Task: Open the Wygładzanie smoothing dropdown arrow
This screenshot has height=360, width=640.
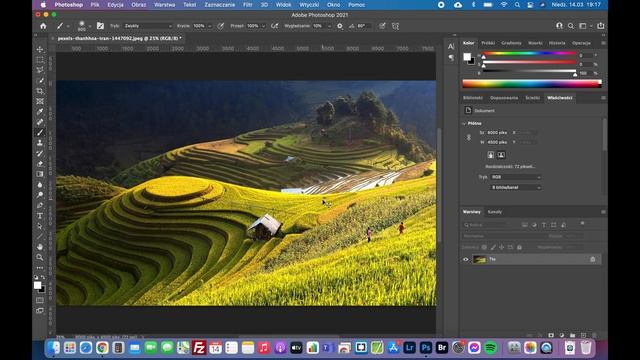Action: point(329,26)
